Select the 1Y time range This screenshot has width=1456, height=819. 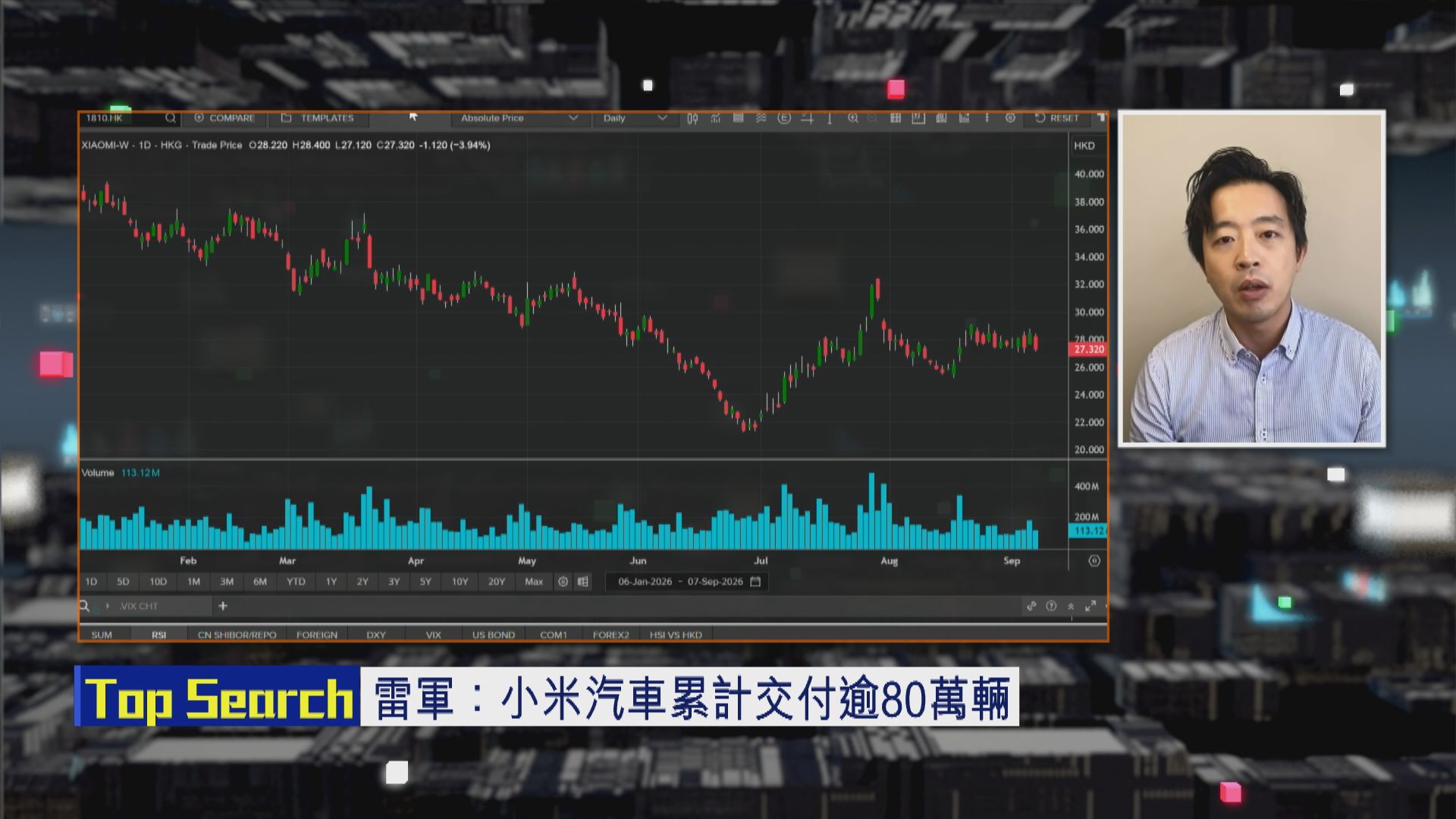[331, 582]
